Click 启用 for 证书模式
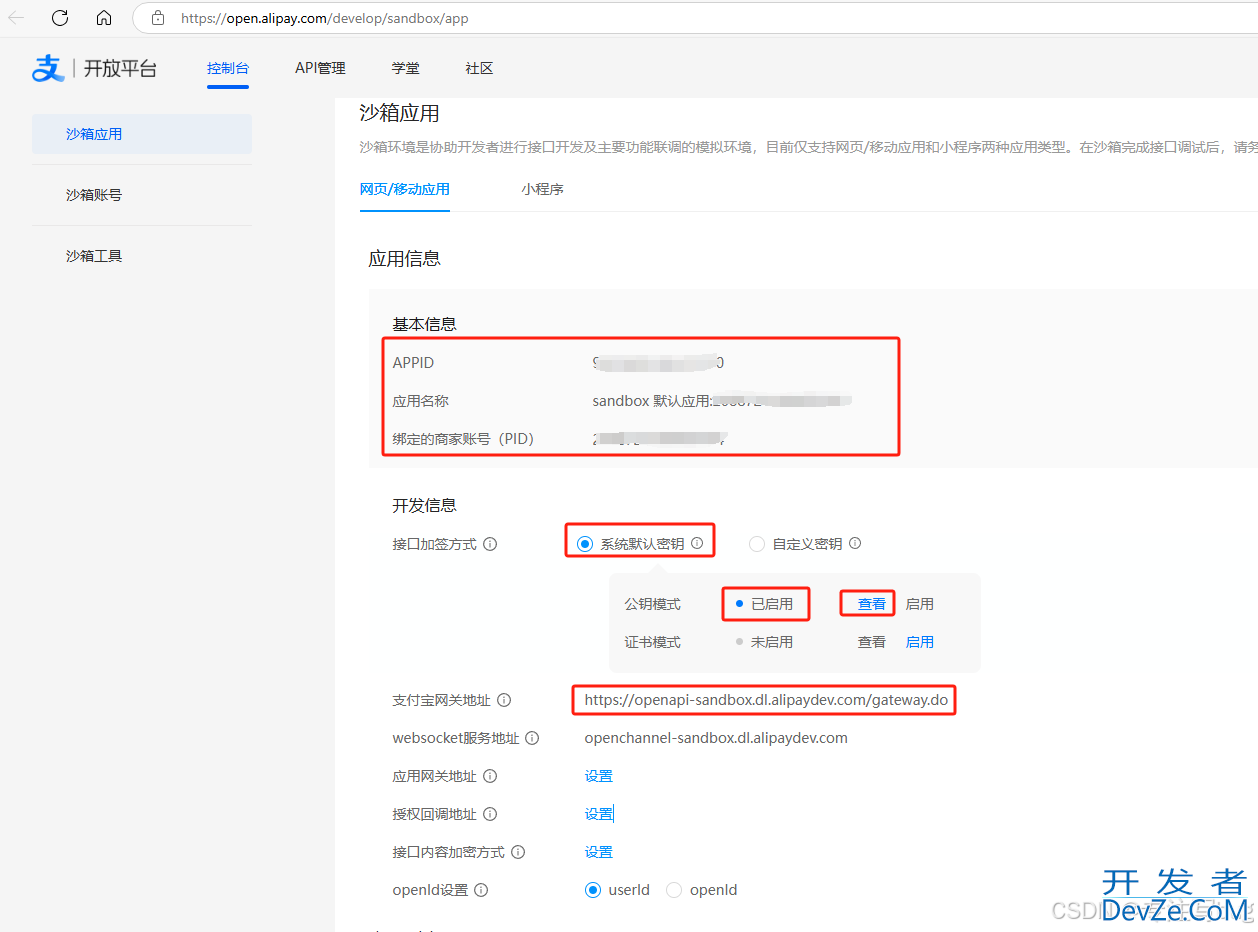Image resolution: width=1258 pixels, height=932 pixels. click(x=920, y=642)
